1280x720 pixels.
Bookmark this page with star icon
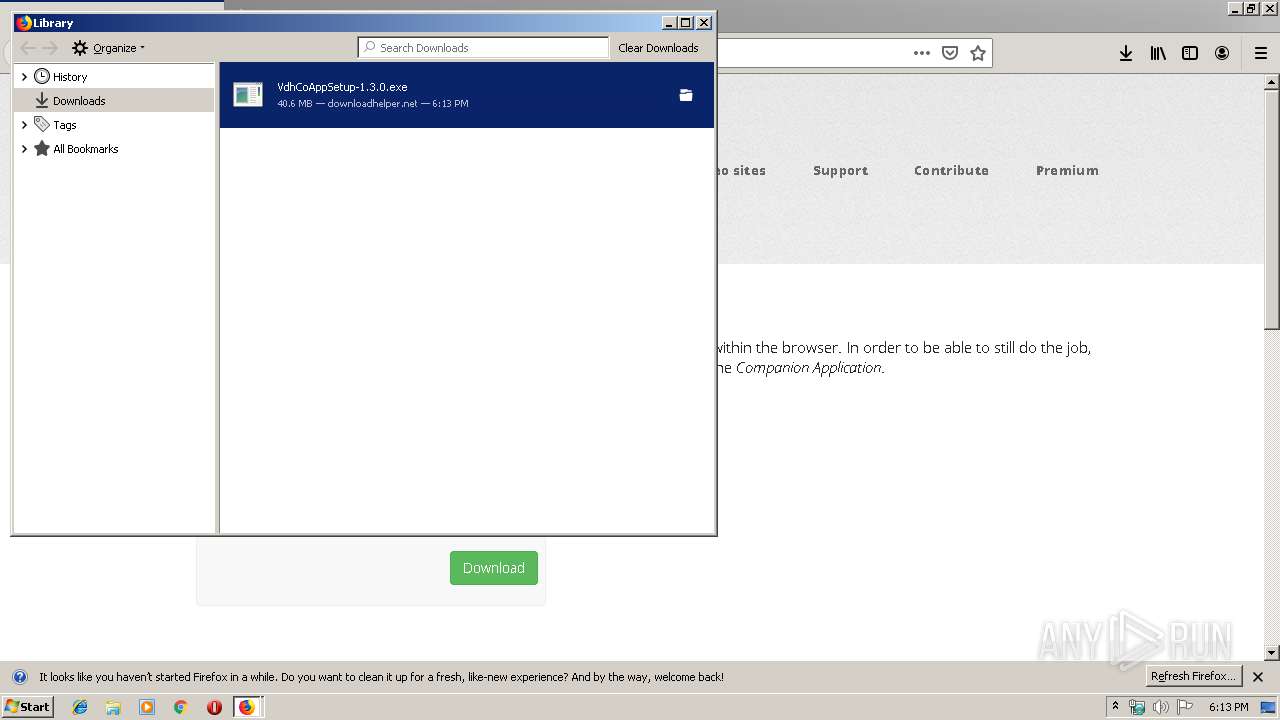coord(978,53)
